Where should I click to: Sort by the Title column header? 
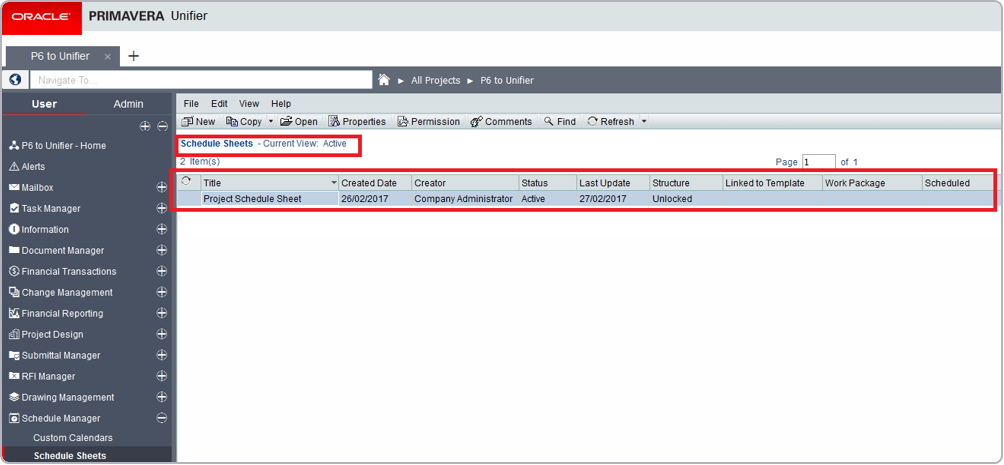(270, 183)
